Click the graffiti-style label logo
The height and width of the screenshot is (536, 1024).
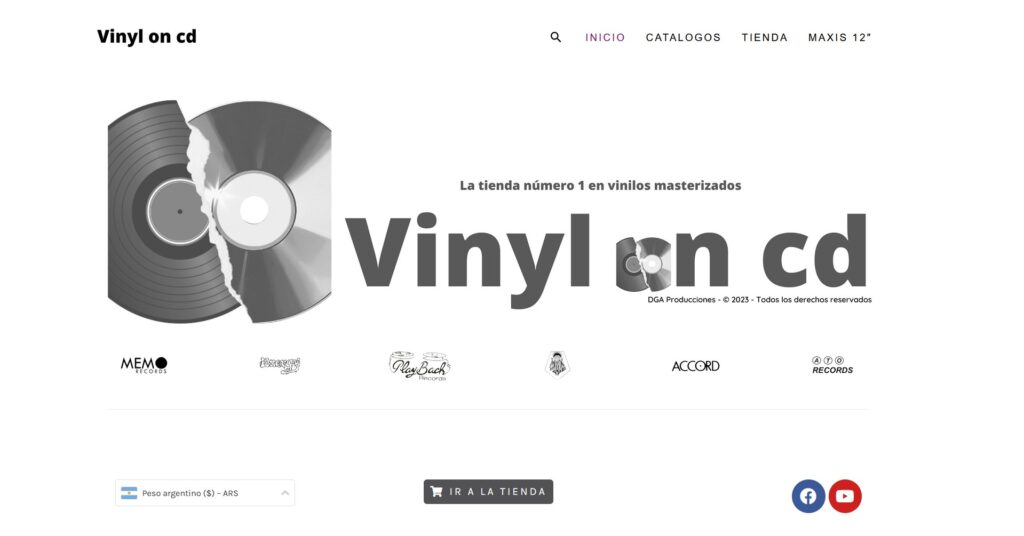click(x=280, y=365)
